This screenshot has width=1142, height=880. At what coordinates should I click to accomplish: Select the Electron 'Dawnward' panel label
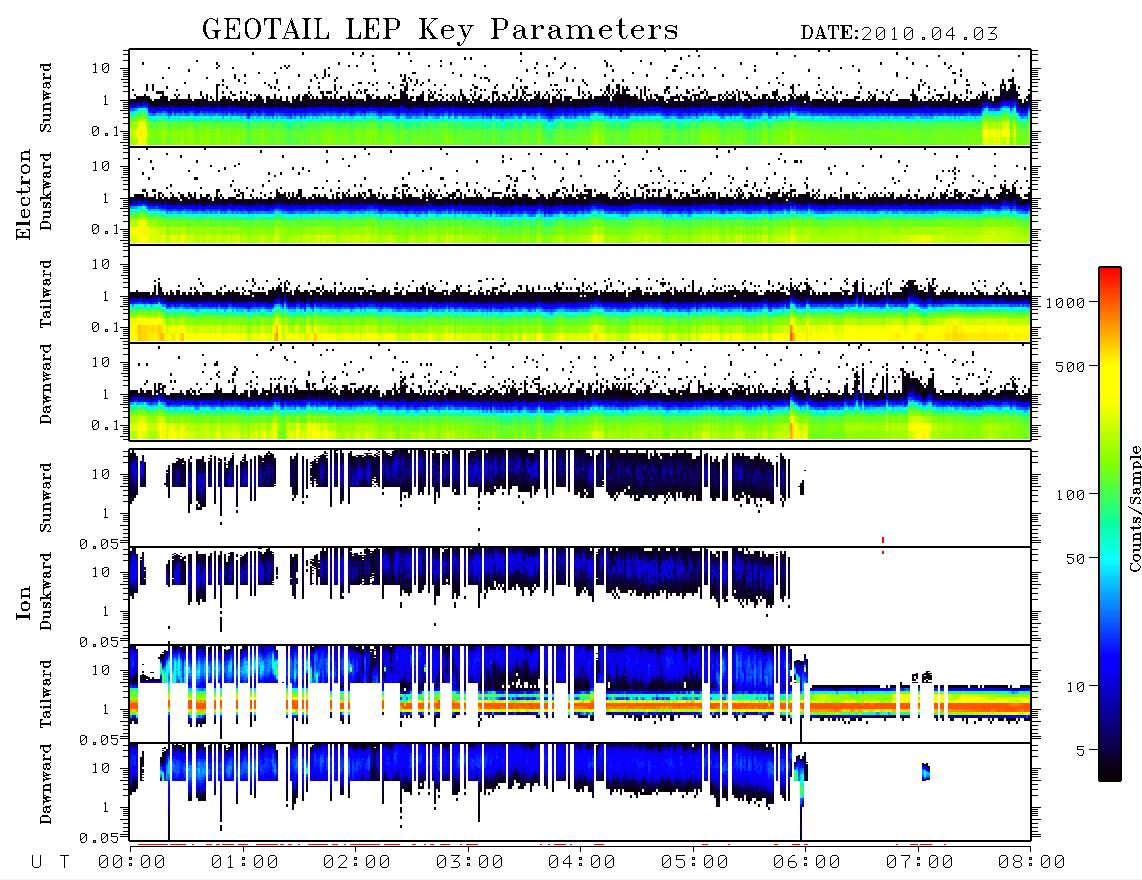(x=46, y=385)
